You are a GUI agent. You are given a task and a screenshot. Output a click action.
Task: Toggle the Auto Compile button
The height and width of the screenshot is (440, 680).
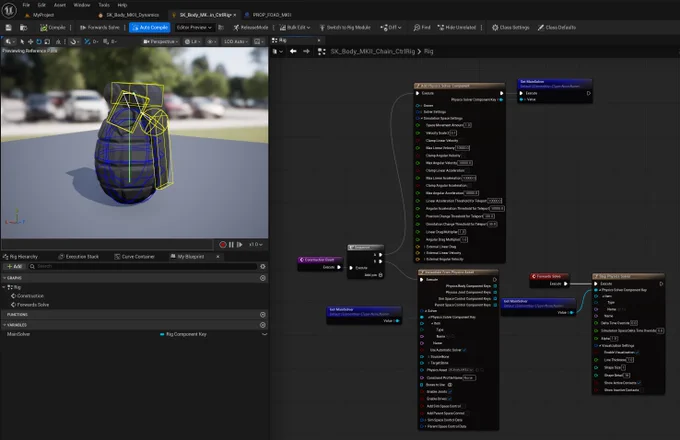(150, 27)
